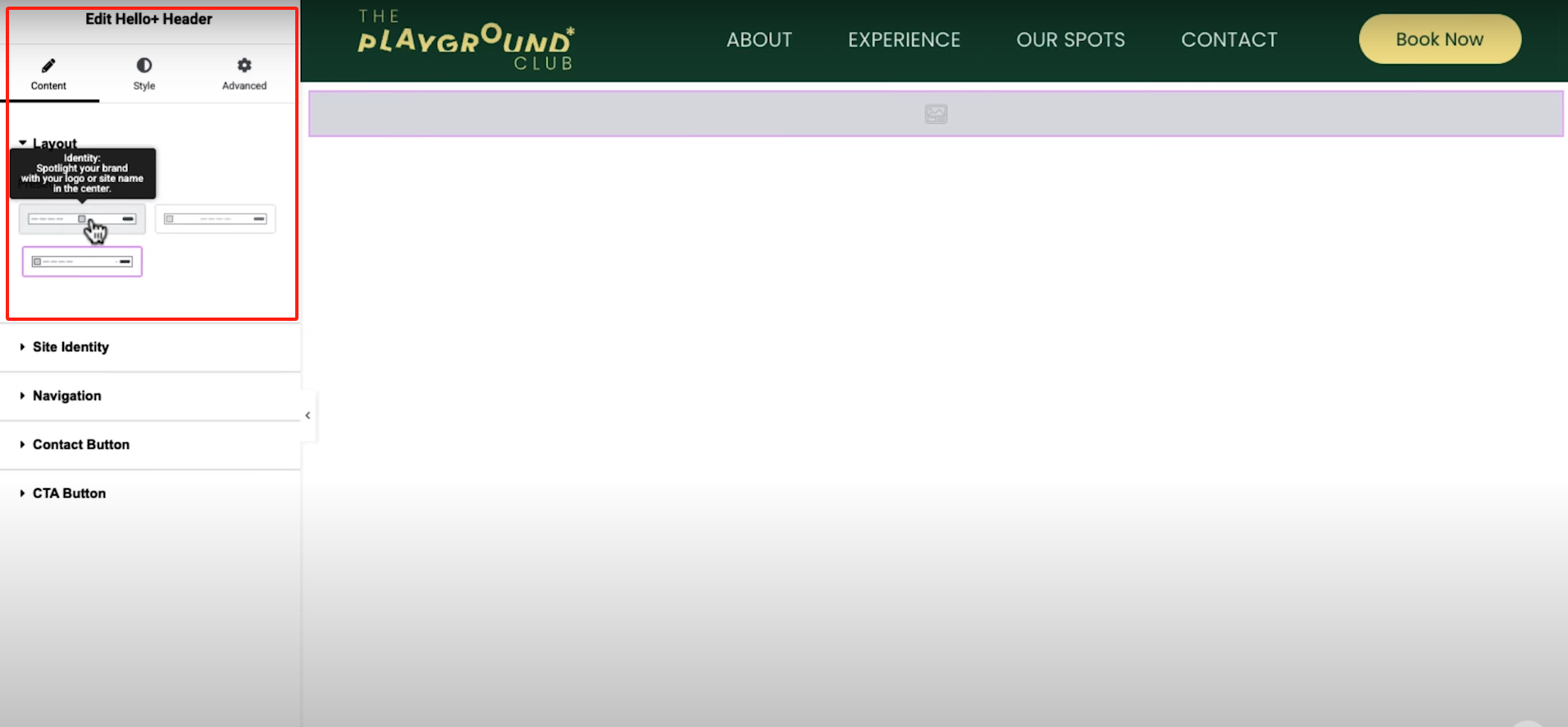This screenshot has width=1568, height=727.
Task: Open the Content tab pencil icon
Action: coord(48,66)
